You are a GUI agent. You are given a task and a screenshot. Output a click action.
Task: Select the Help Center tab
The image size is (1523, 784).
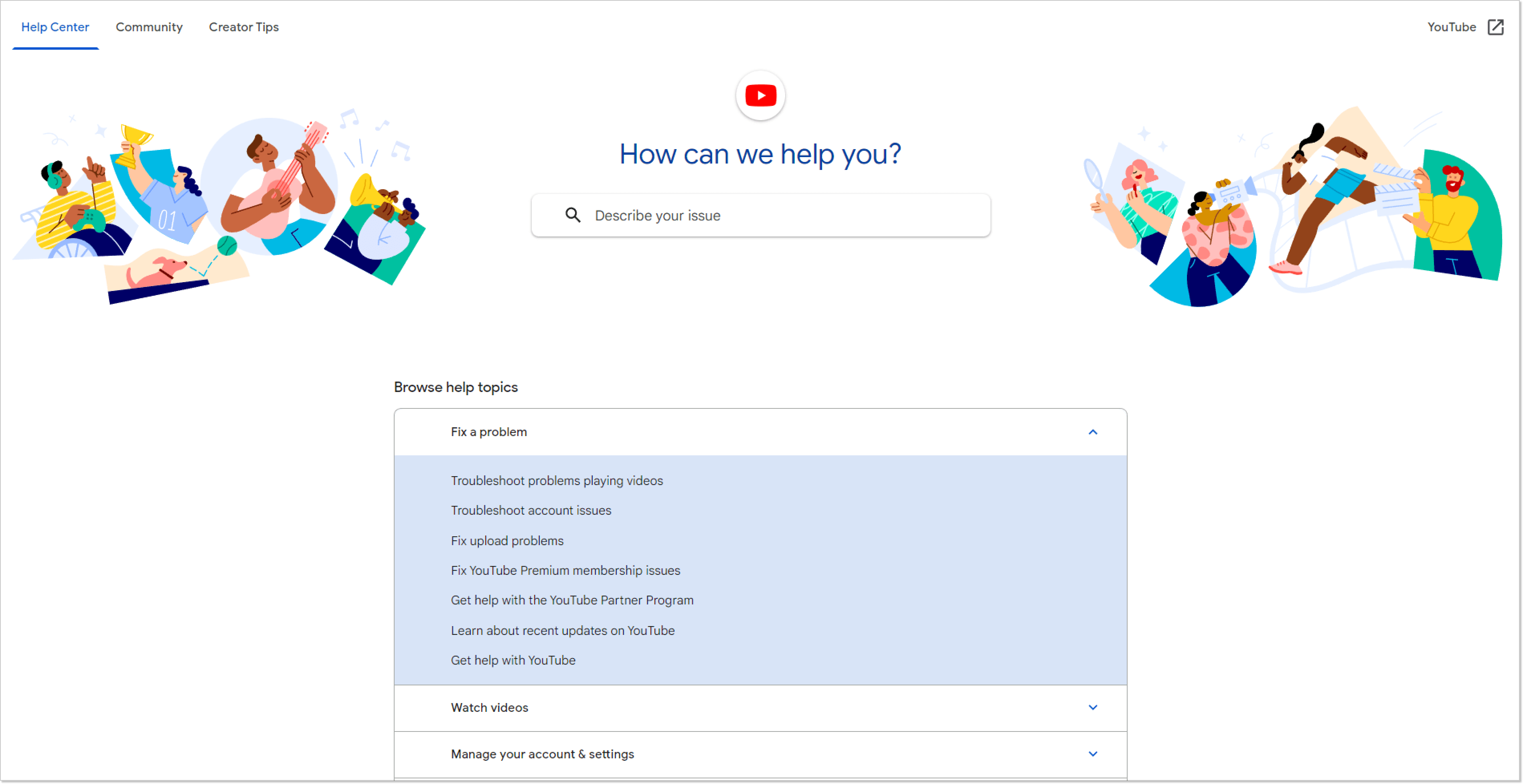55,27
